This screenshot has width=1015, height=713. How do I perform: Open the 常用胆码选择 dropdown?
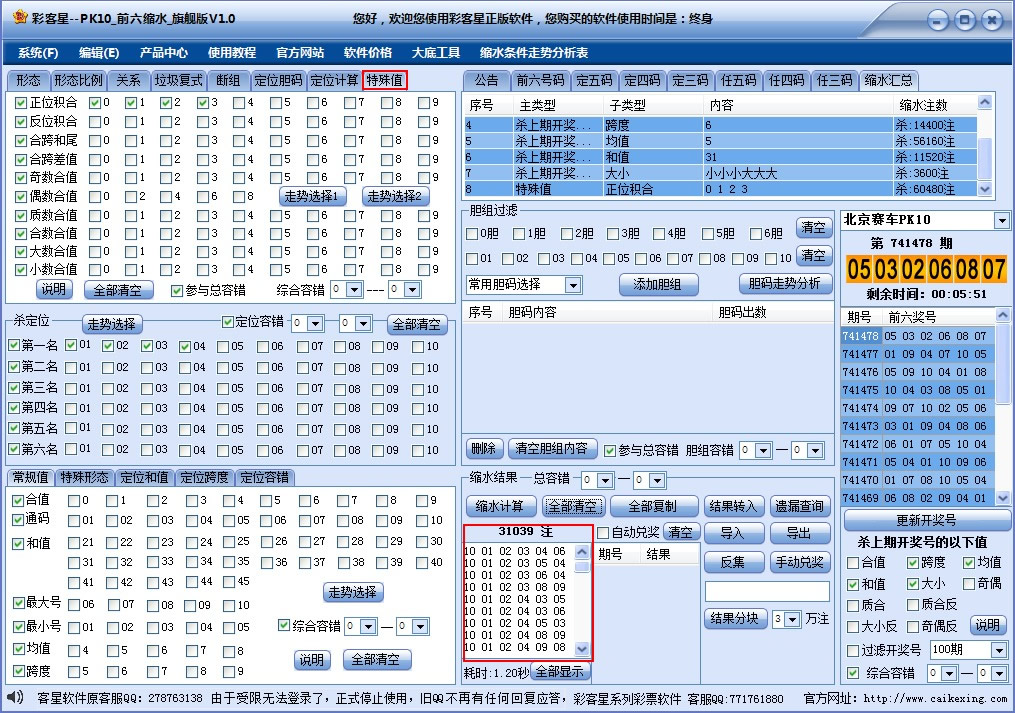(573, 284)
